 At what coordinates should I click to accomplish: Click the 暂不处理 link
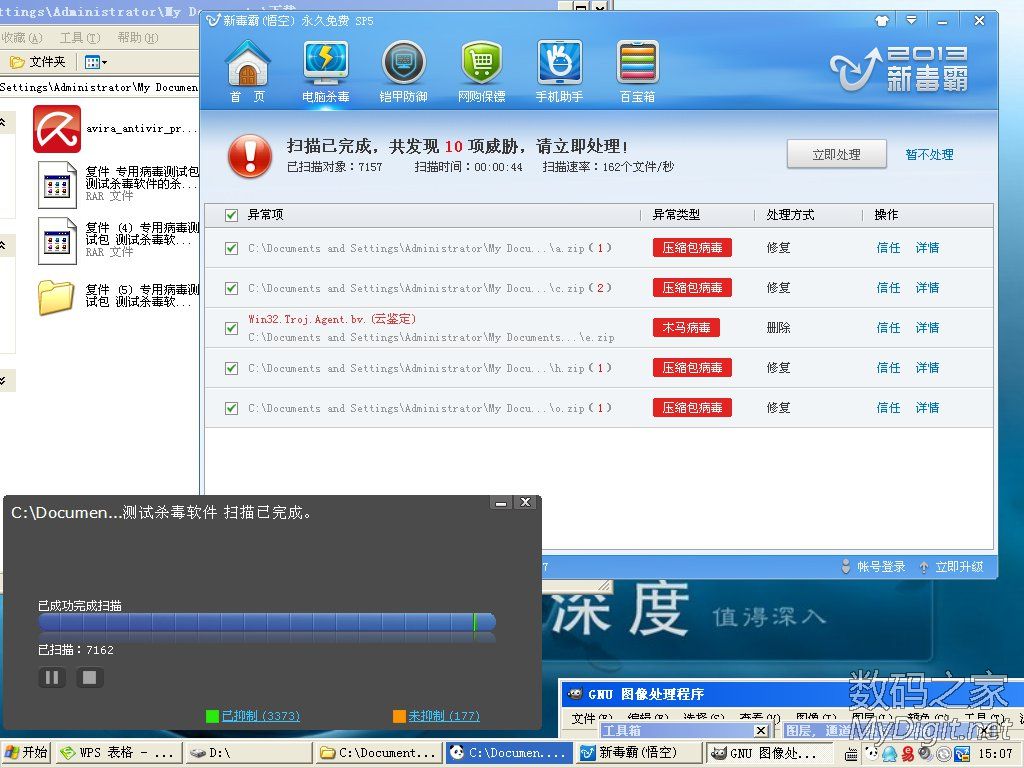(929, 155)
